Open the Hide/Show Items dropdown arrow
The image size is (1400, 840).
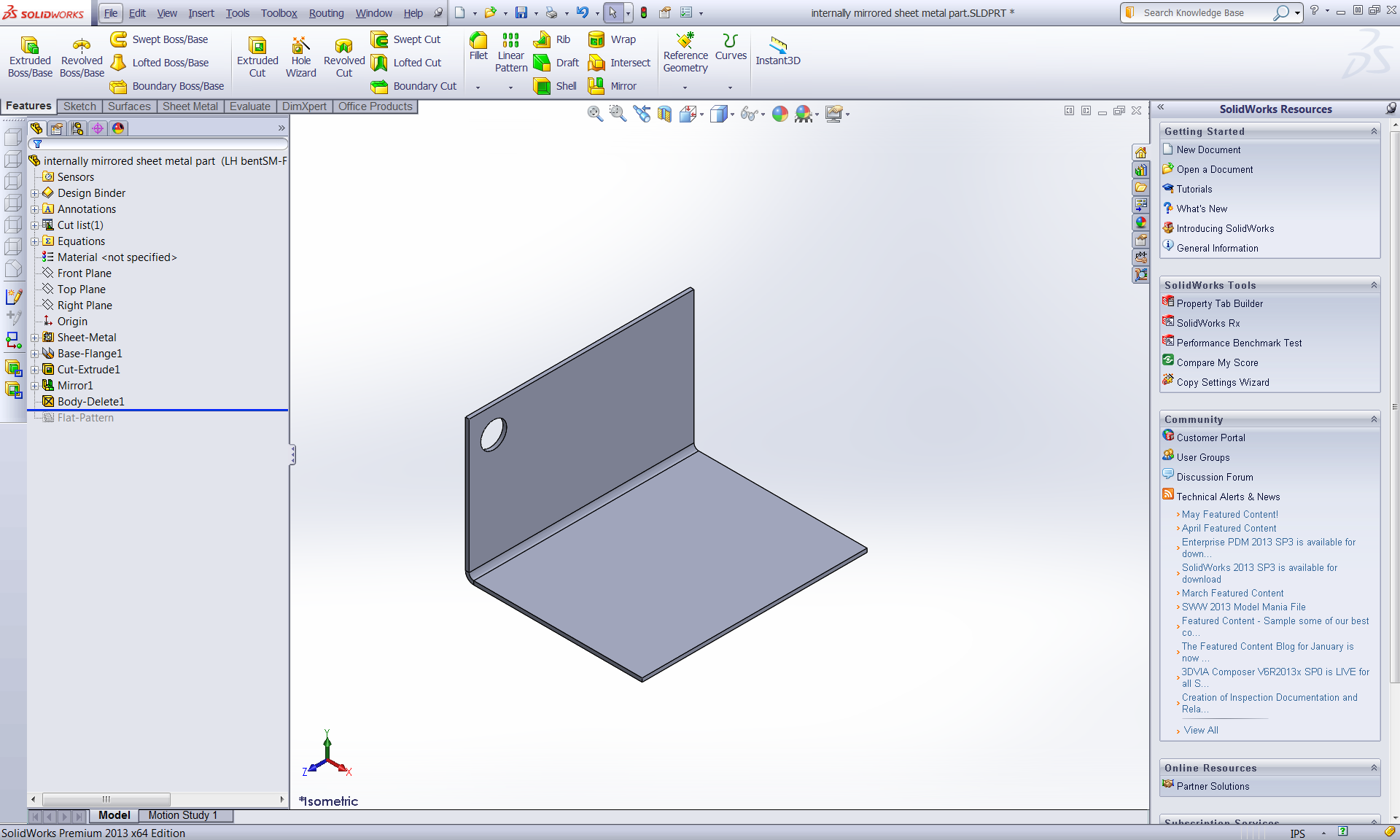coord(763,114)
